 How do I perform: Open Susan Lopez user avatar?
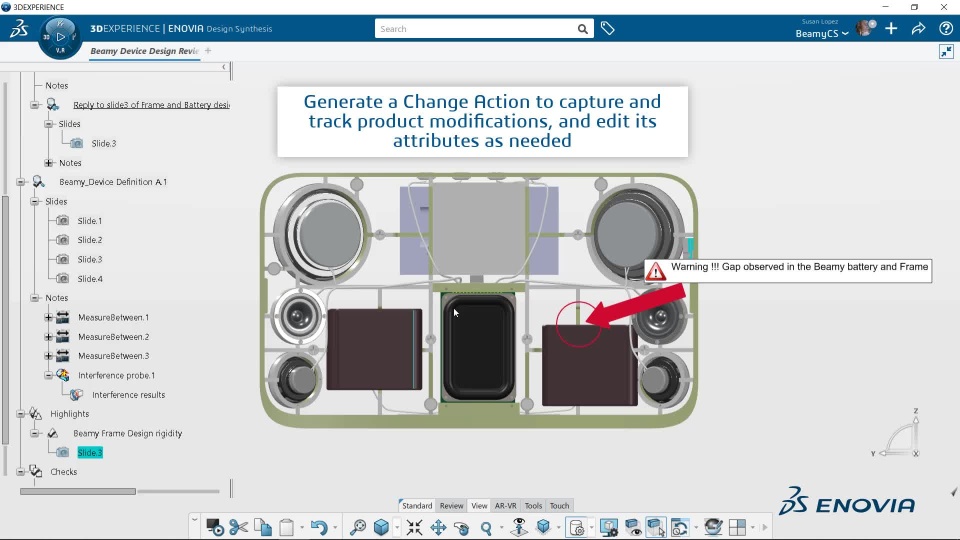click(x=866, y=28)
